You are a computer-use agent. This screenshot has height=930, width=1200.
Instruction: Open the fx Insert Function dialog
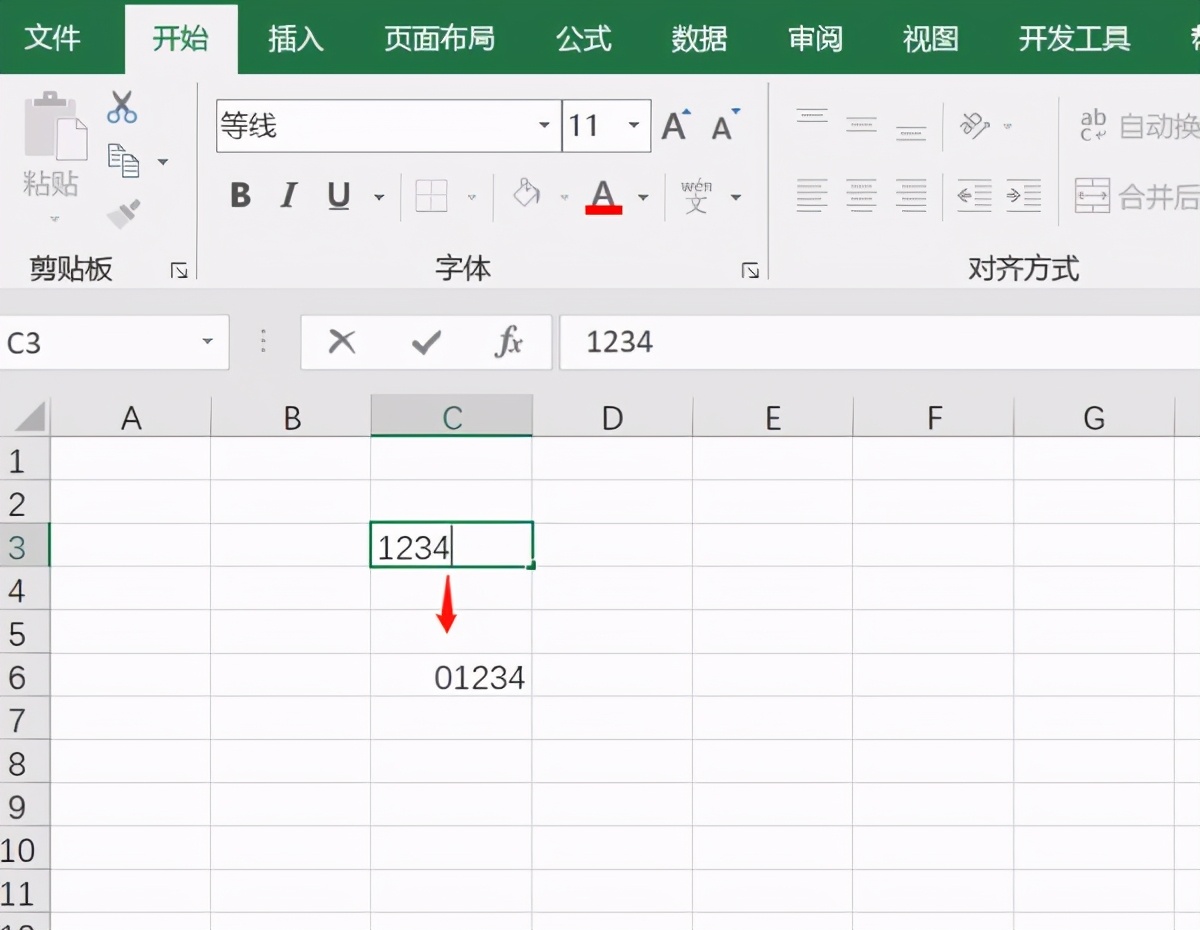(x=509, y=342)
